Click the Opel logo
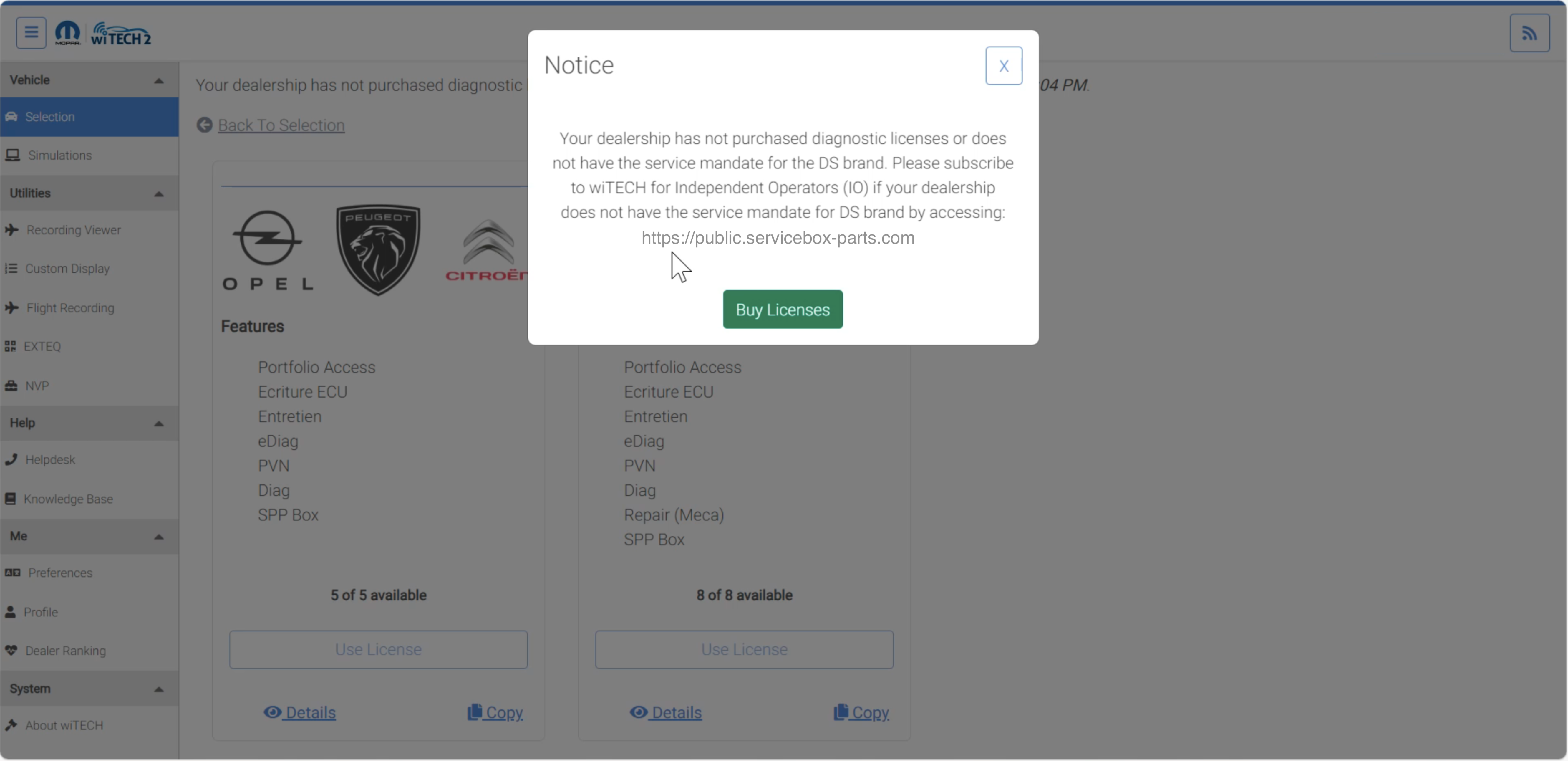1568x761 pixels. [x=268, y=250]
